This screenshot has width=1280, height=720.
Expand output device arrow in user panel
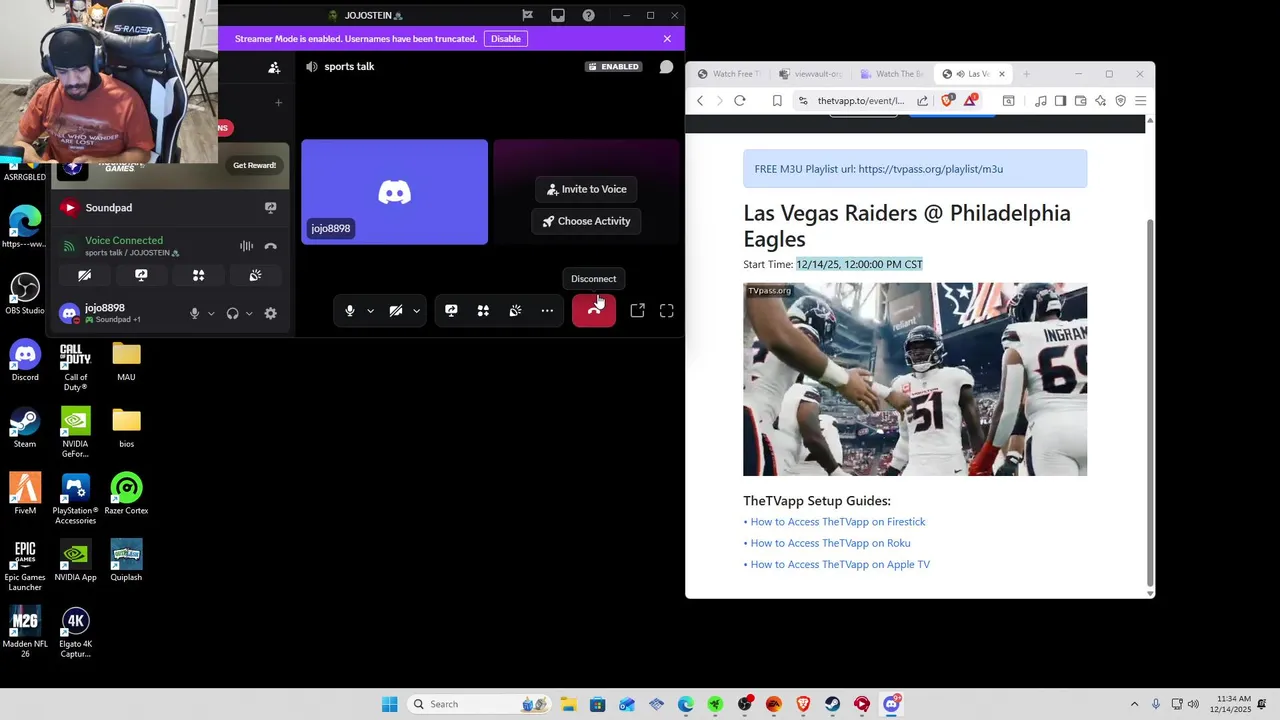pos(249,314)
